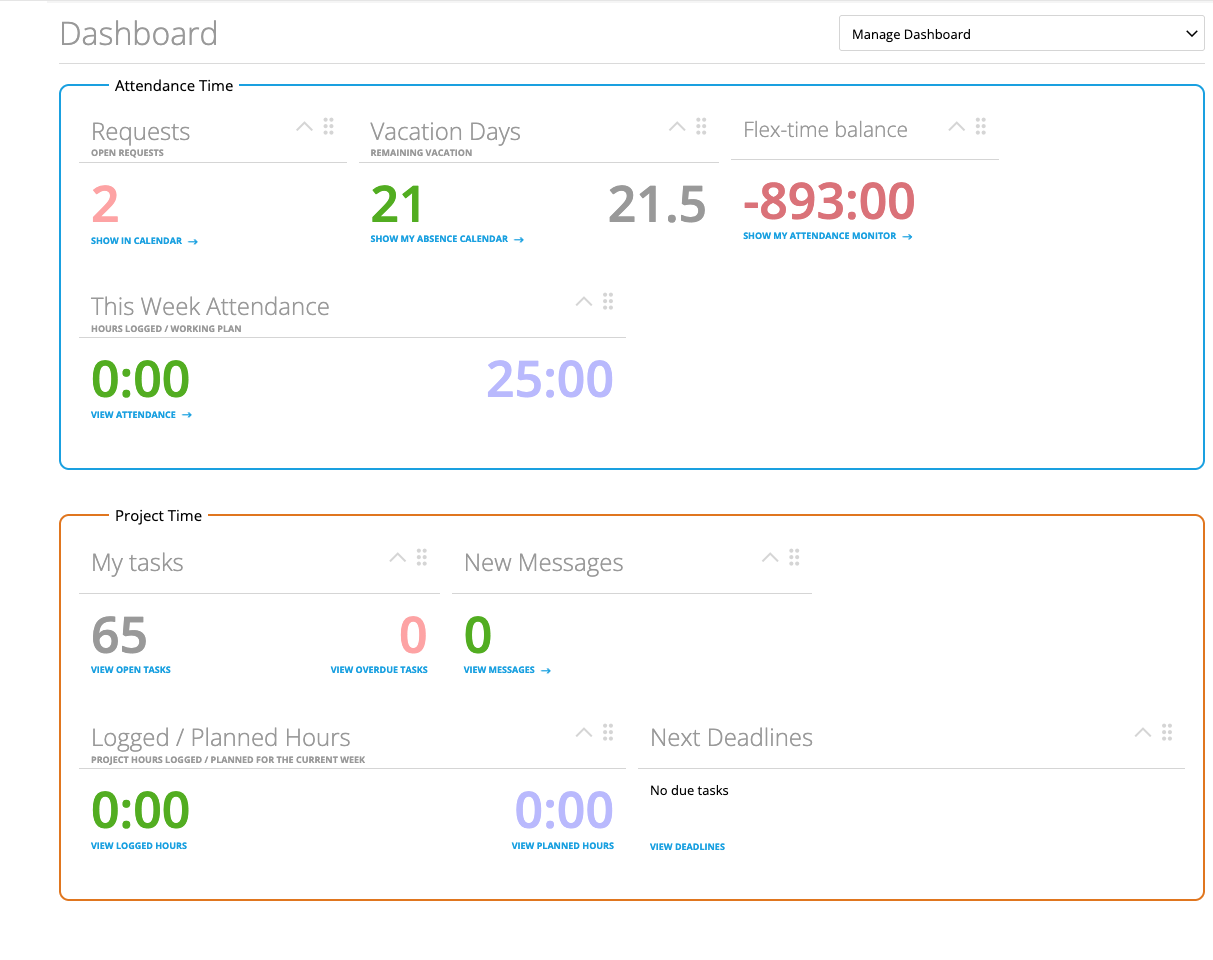The height and width of the screenshot is (960, 1213).
Task: Collapse the Requests widget
Action: (304, 127)
